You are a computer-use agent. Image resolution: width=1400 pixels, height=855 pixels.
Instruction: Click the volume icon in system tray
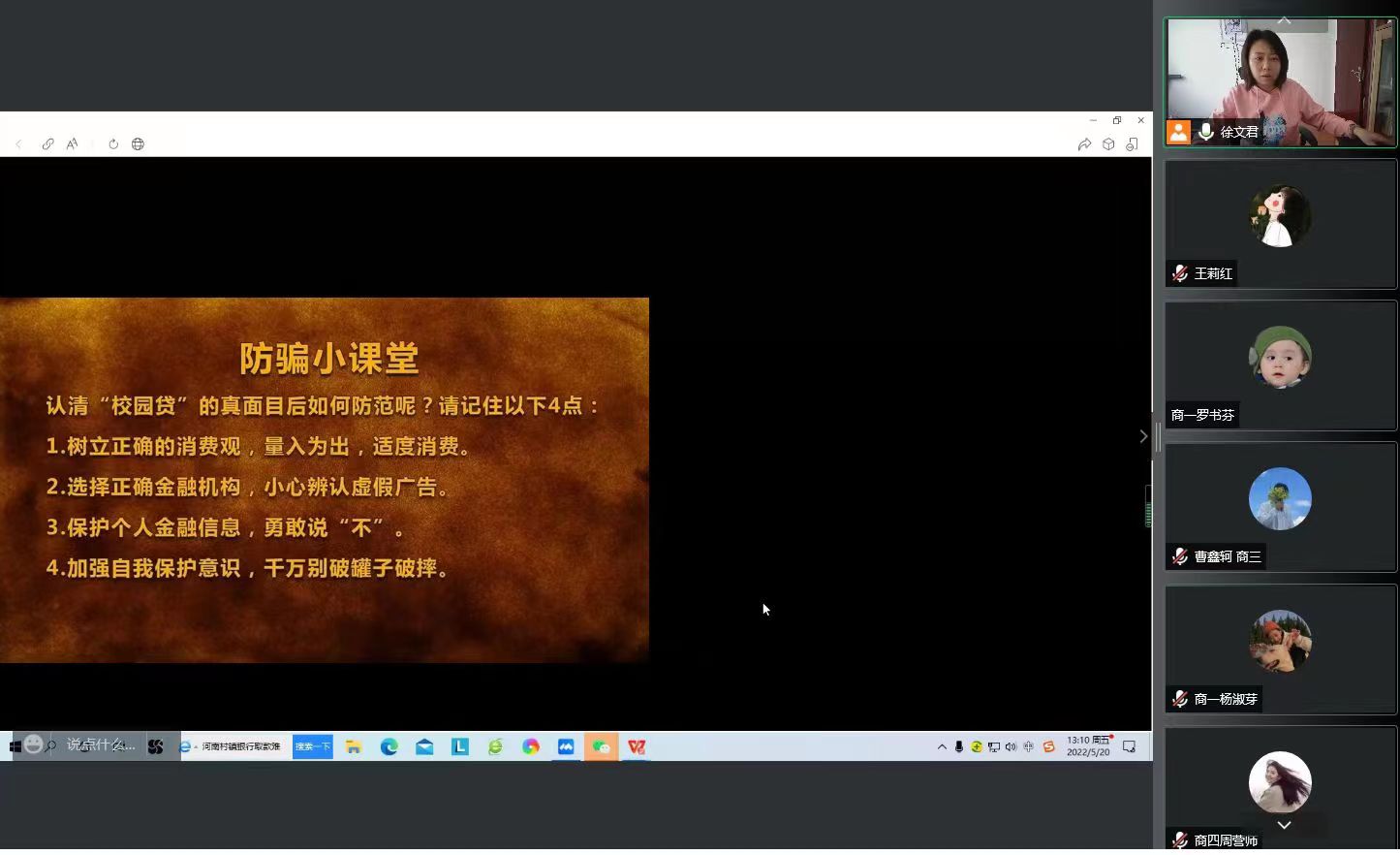(x=1011, y=746)
